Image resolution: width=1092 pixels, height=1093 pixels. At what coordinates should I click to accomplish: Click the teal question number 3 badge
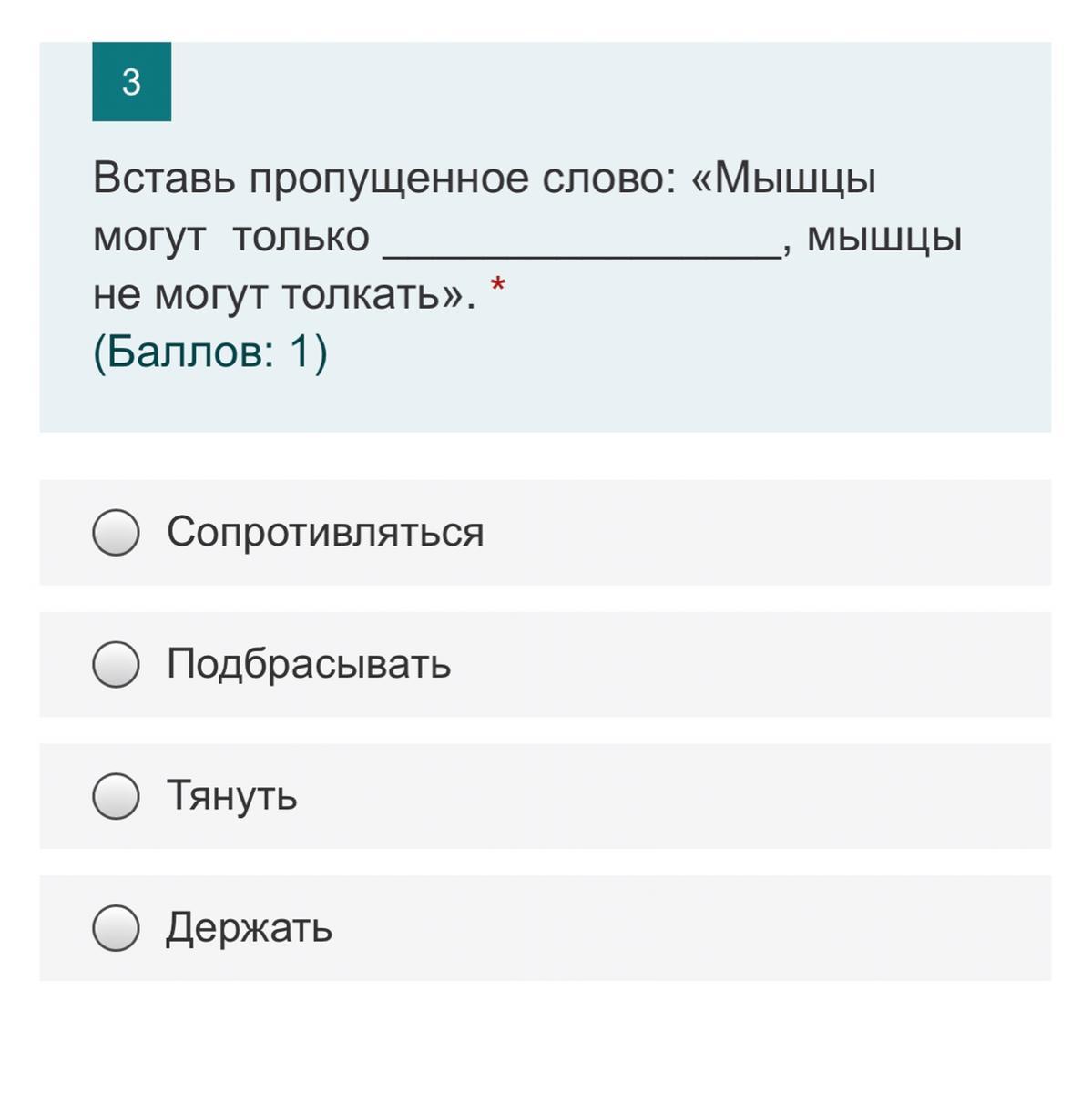131,82
